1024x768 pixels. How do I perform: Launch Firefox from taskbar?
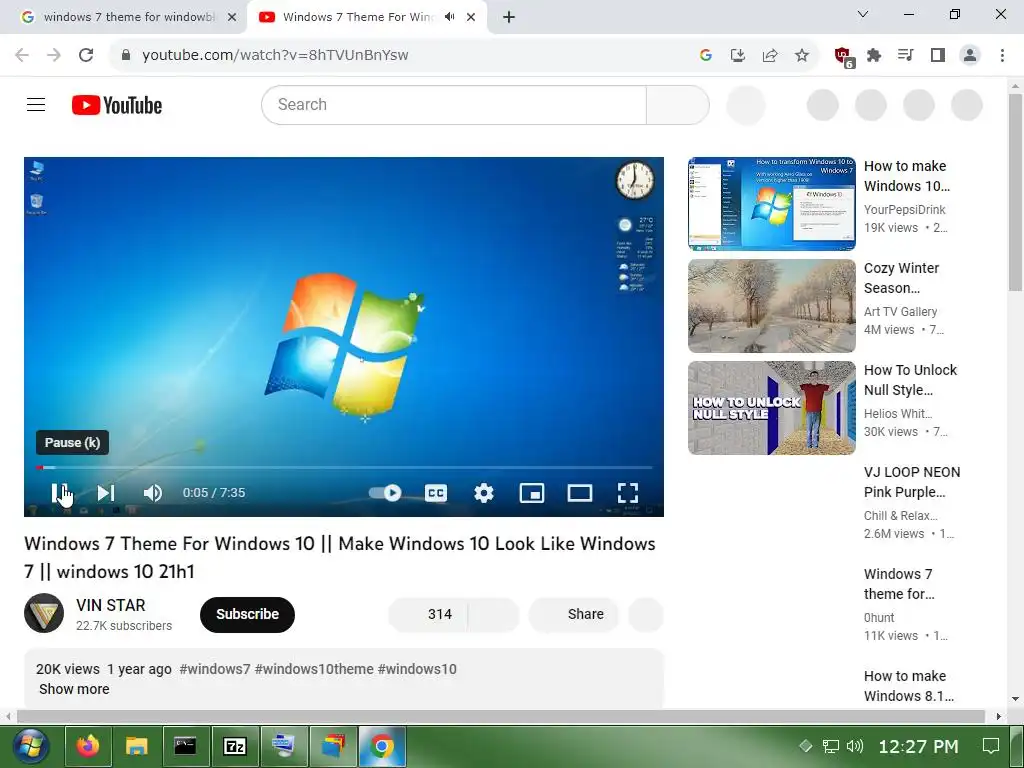tap(88, 746)
